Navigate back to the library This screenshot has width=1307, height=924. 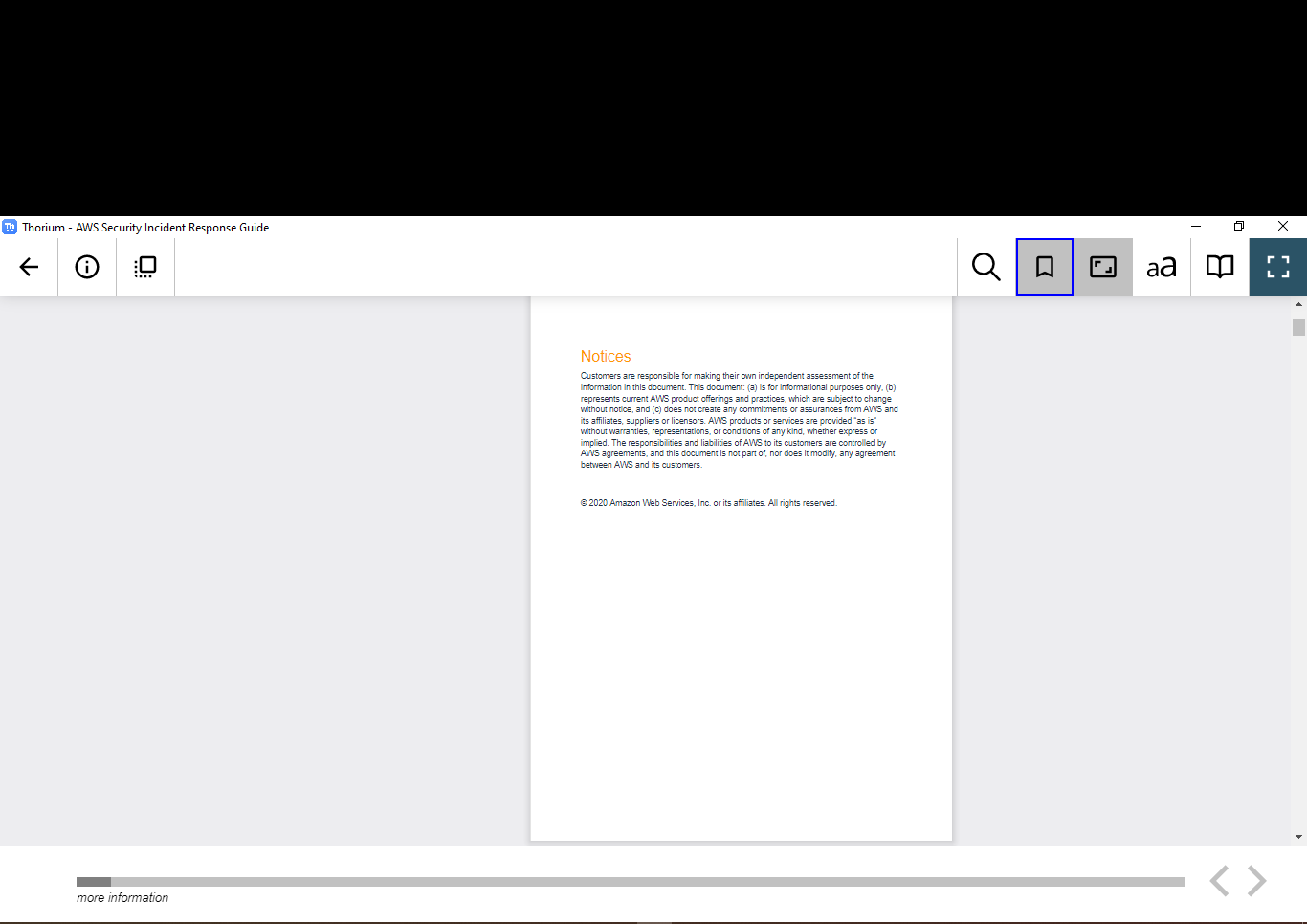[28, 267]
